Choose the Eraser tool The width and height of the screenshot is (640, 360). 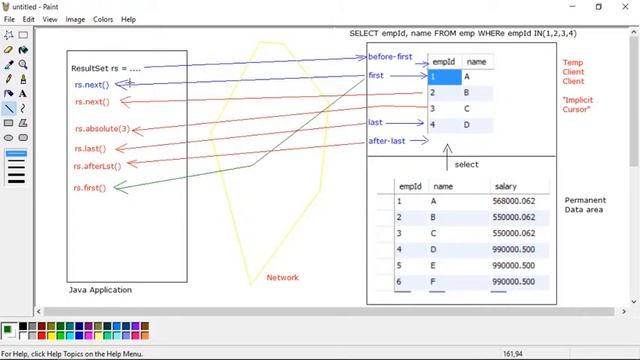coord(9,50)
